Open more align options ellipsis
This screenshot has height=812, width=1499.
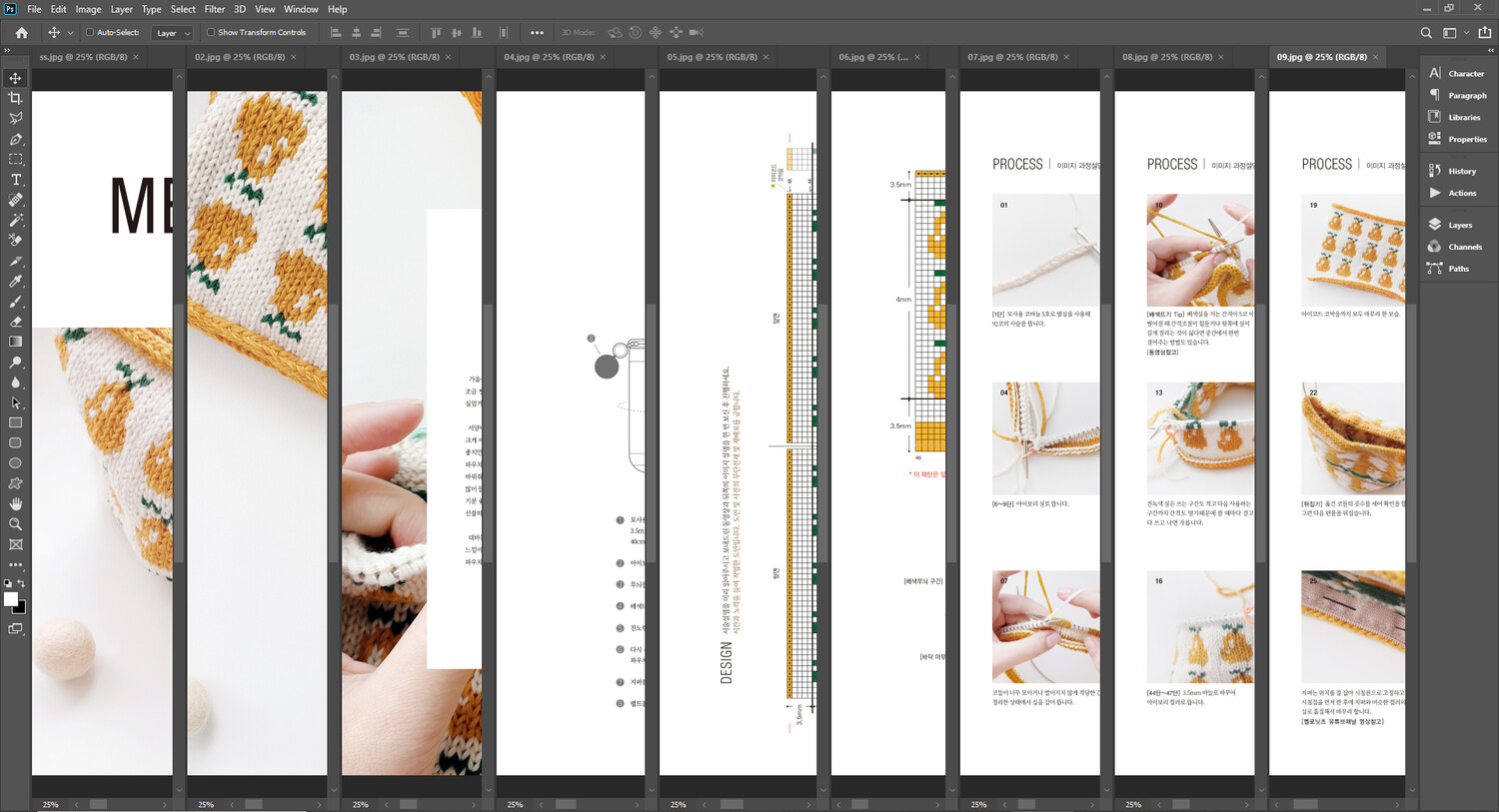point(537,33)
